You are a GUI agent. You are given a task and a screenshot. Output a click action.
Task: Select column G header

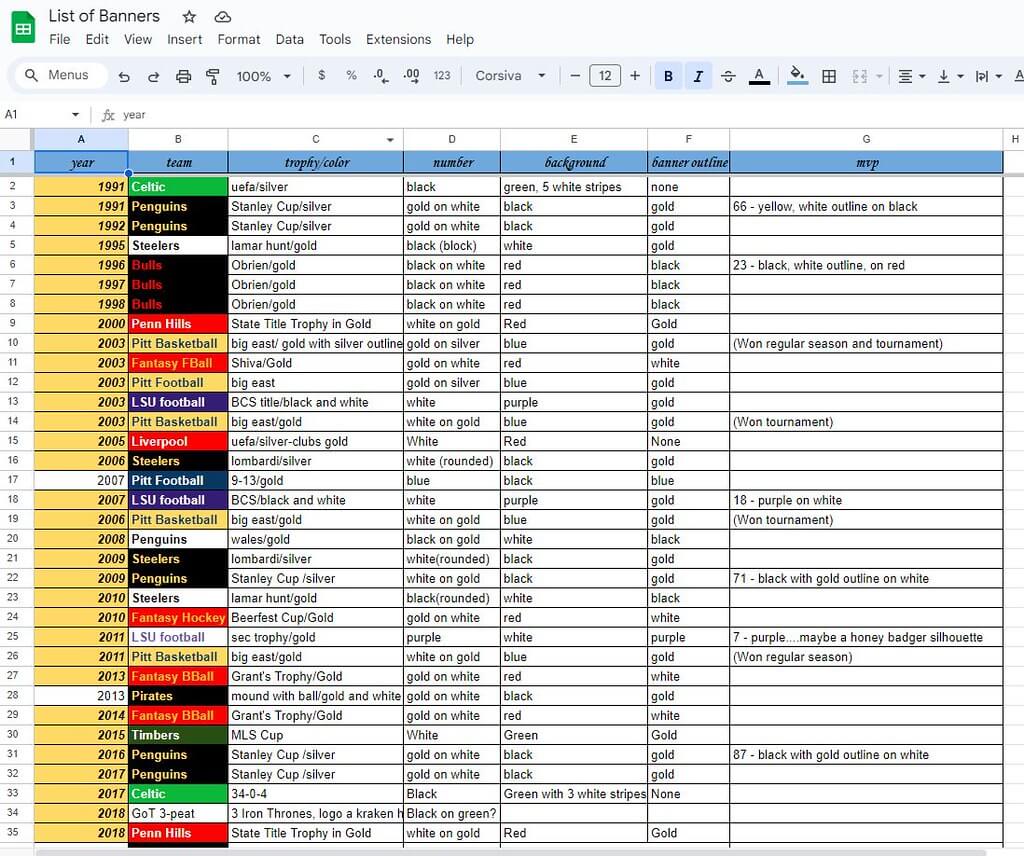pyautogui.click(x=866, y=139)
